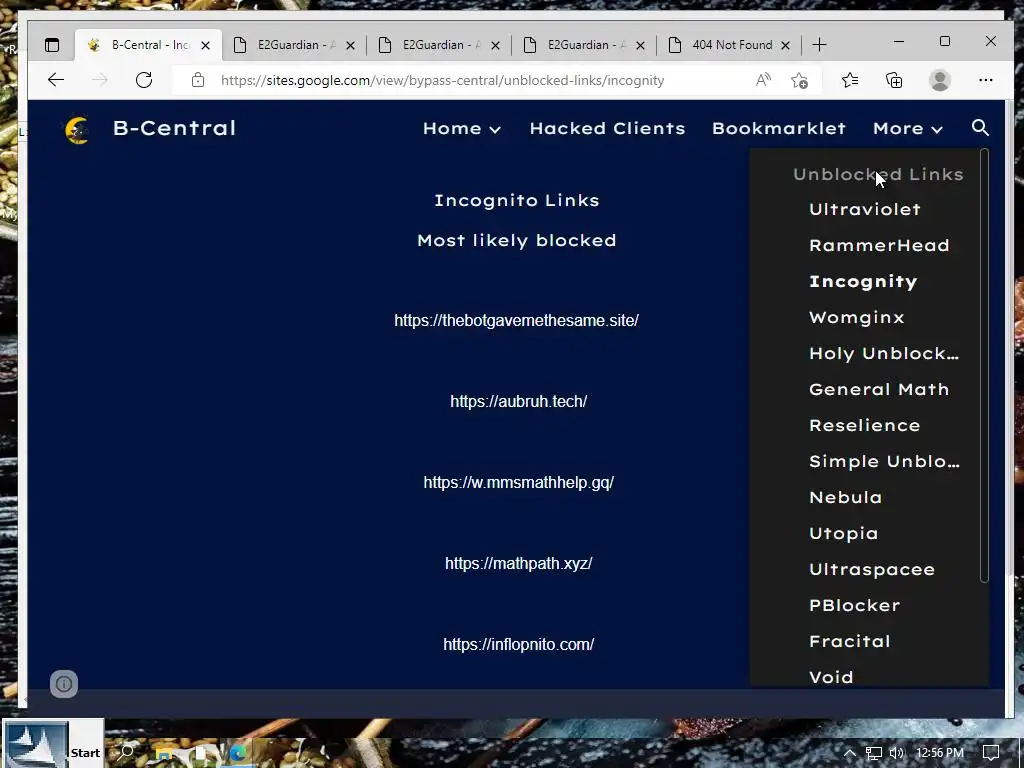Select Fracital menu entry

pyautogui.click(x=850, y=641)
